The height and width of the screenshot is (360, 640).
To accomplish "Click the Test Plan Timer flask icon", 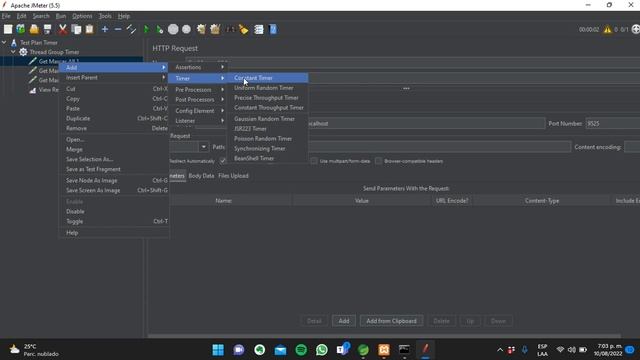I will (14, 42).
